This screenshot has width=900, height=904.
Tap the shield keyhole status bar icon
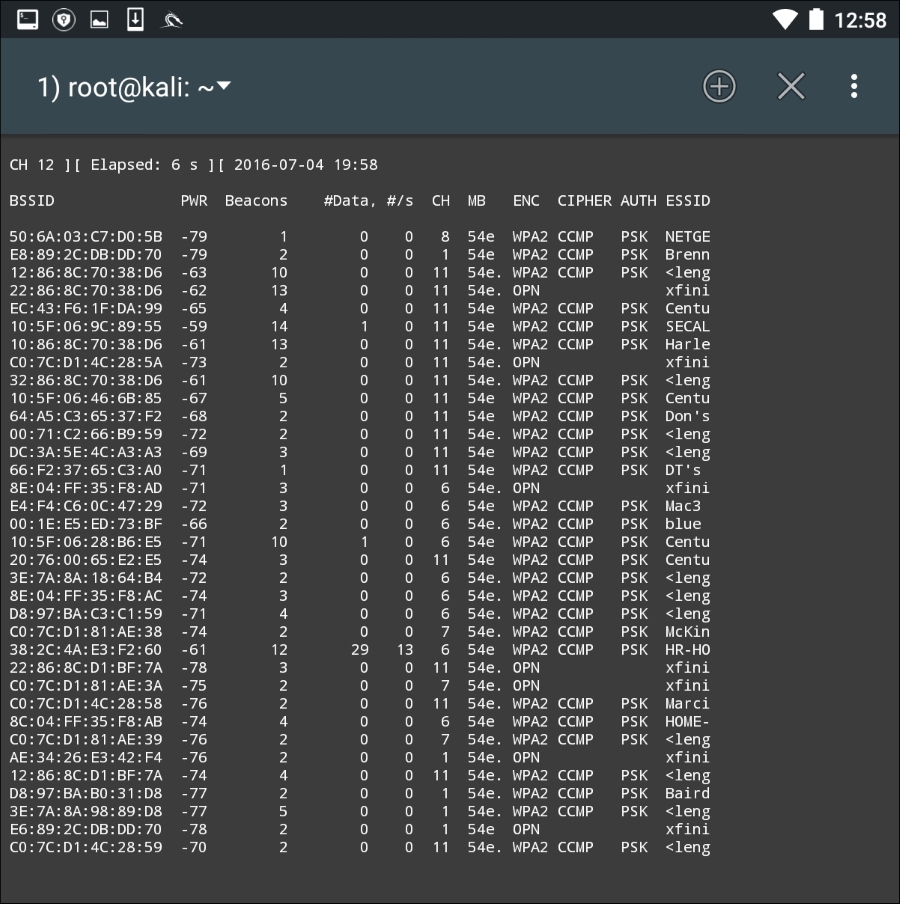click(64, 19)
